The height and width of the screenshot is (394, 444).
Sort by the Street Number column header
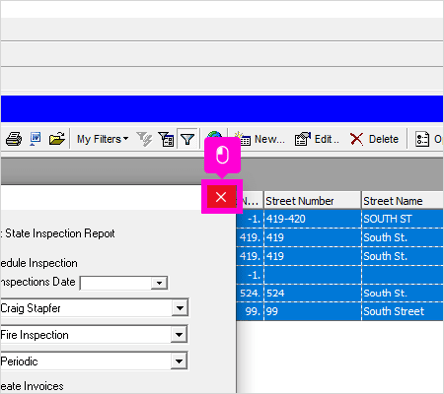tap(312, 201)
